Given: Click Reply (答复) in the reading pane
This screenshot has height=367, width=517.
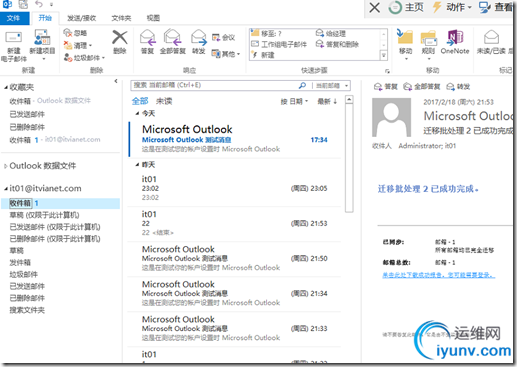Looking at the screenshot, I should click(386, 87).
